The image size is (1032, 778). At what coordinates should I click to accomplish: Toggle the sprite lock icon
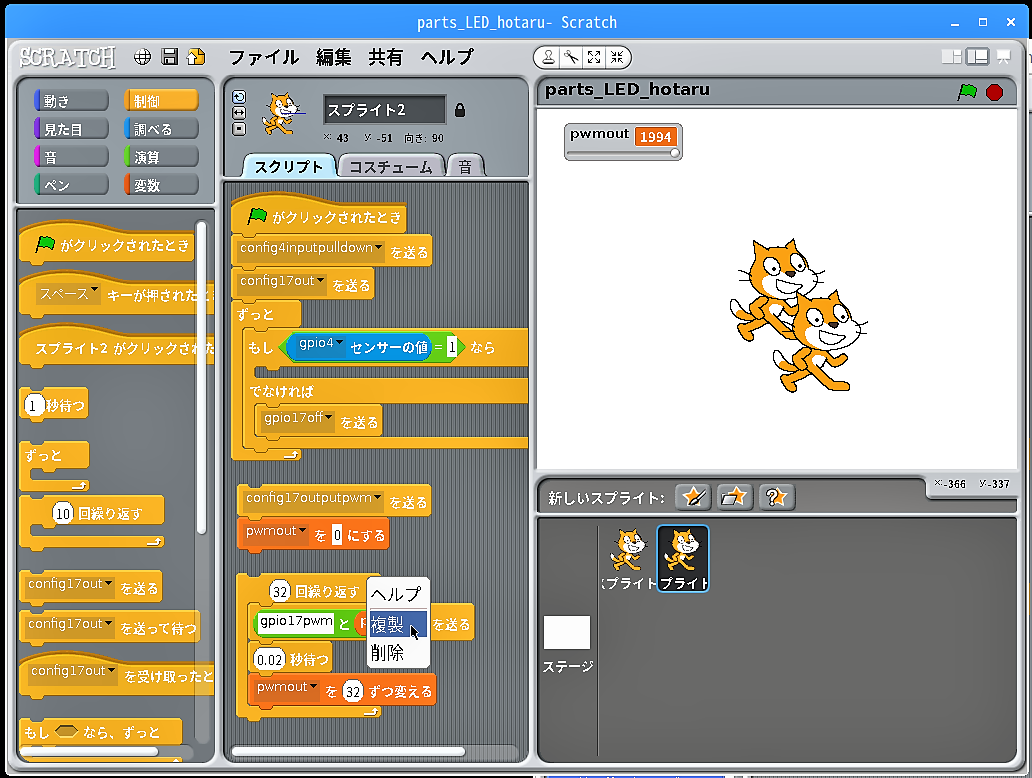(x=460, y=110)
